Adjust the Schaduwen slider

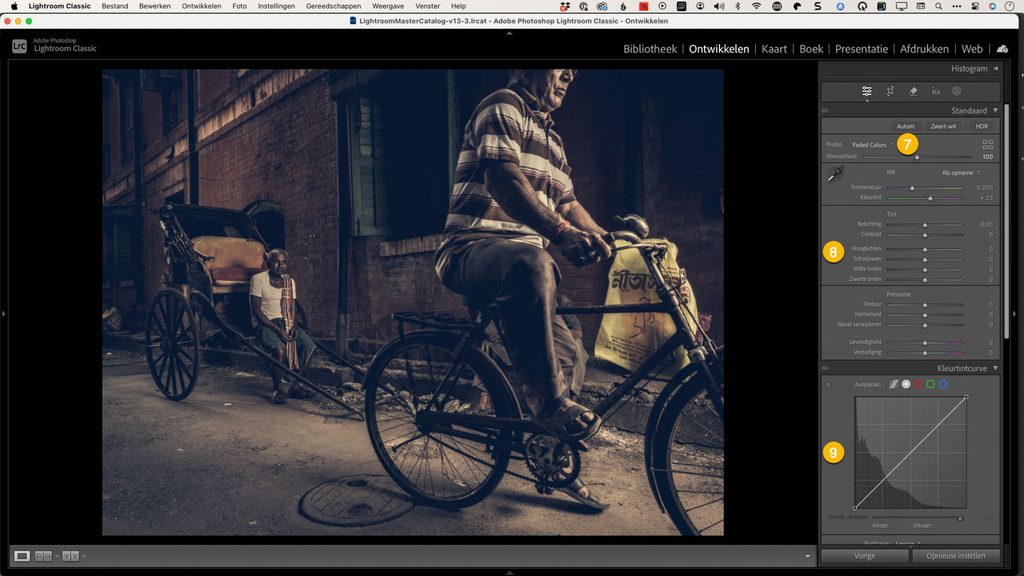click(925, 259)
